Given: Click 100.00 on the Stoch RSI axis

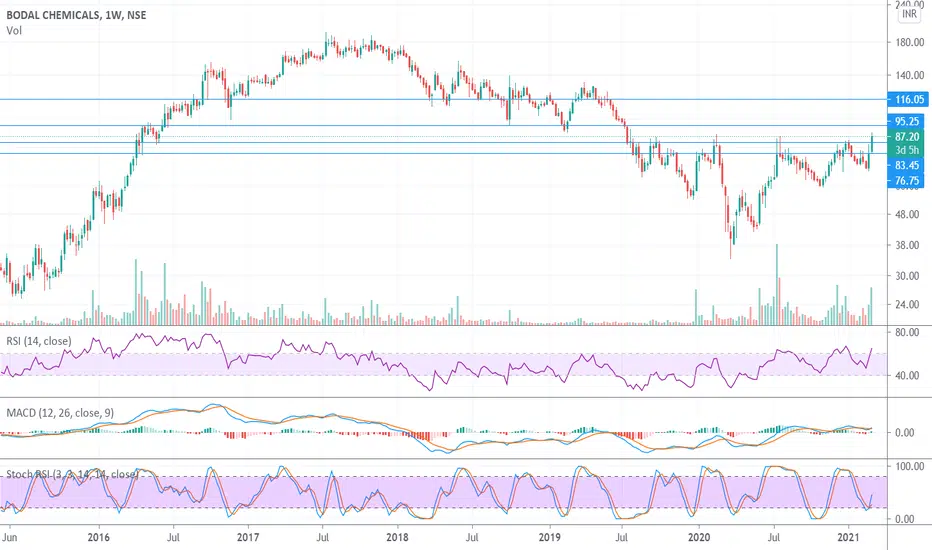Looking at the screenshot, I should (909, 466).
